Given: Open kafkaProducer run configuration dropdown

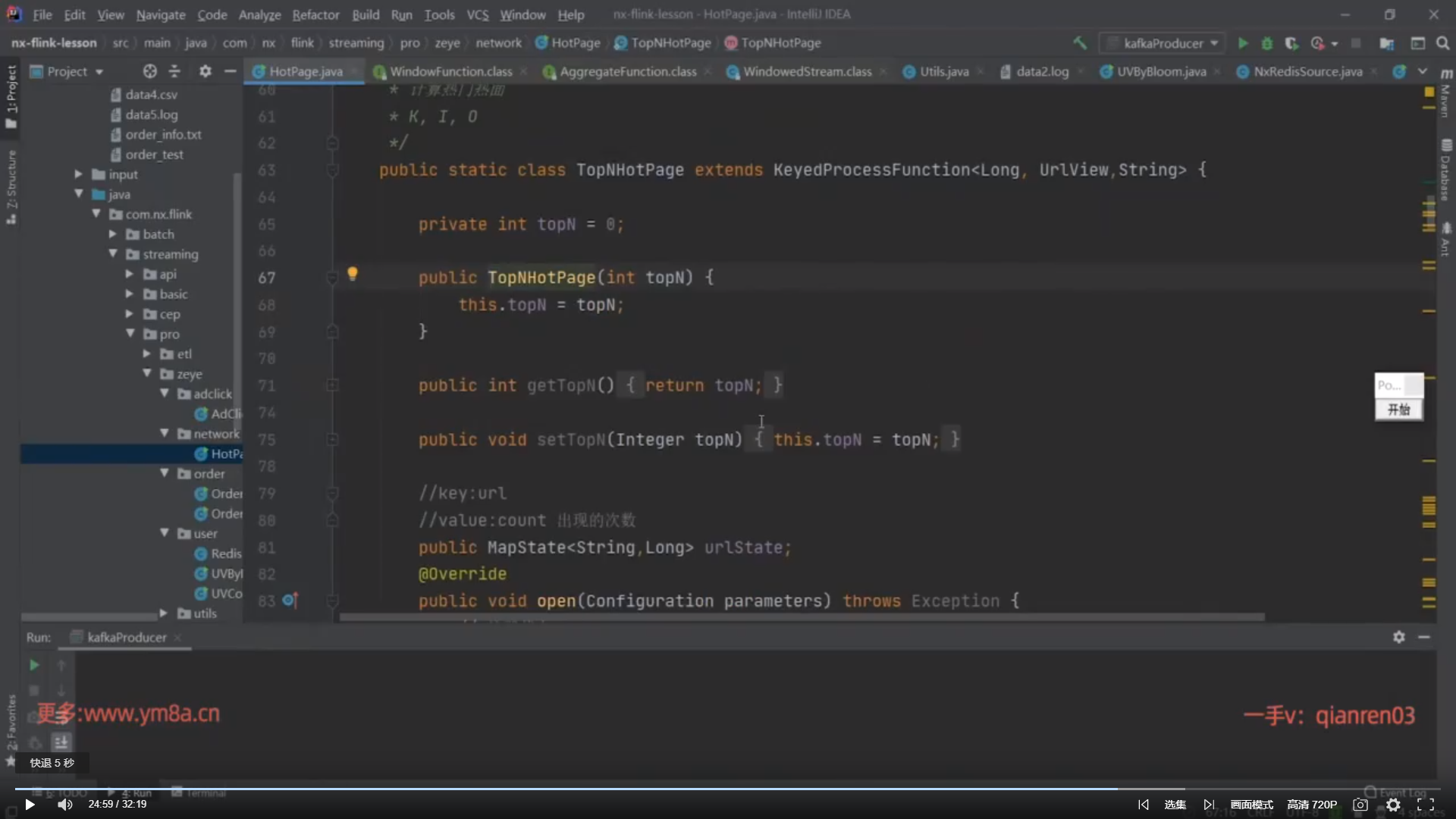Looking at the screenshot, I should (x=1164, y=43).
